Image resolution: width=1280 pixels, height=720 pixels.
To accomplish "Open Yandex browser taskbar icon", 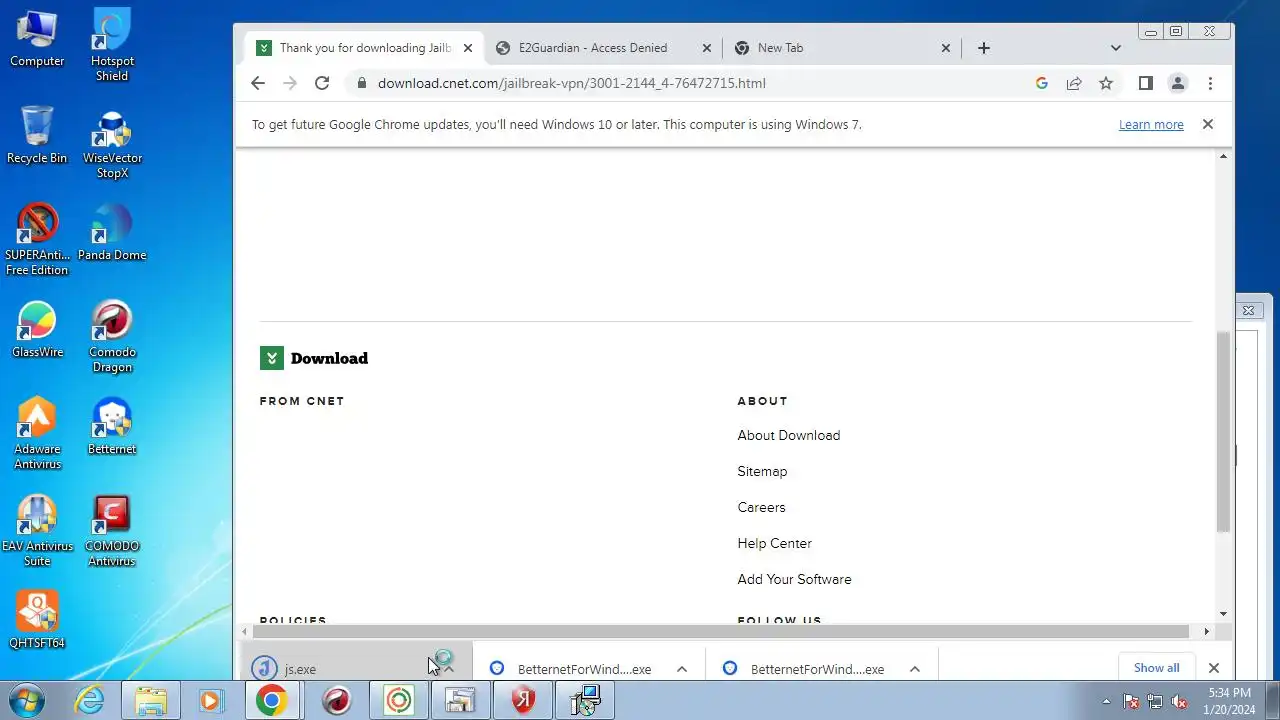I will (522, 701).
